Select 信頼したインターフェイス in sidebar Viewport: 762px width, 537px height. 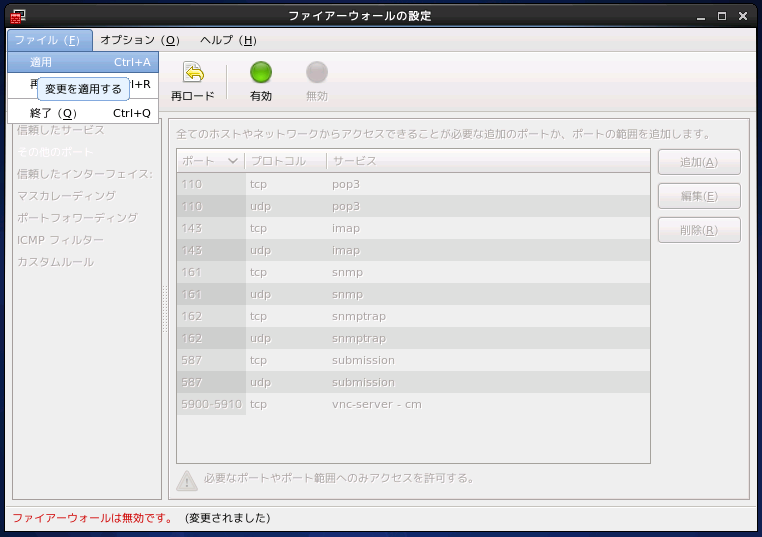click(x=85, y=174)
